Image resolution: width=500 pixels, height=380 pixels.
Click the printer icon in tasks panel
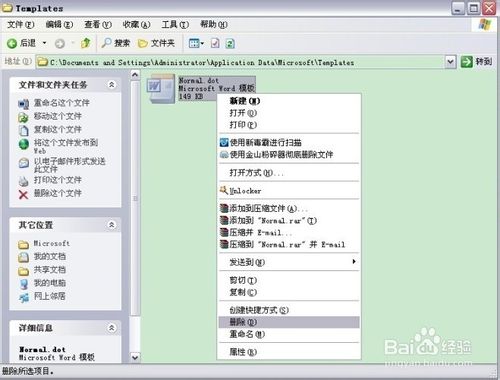[23, 181]
